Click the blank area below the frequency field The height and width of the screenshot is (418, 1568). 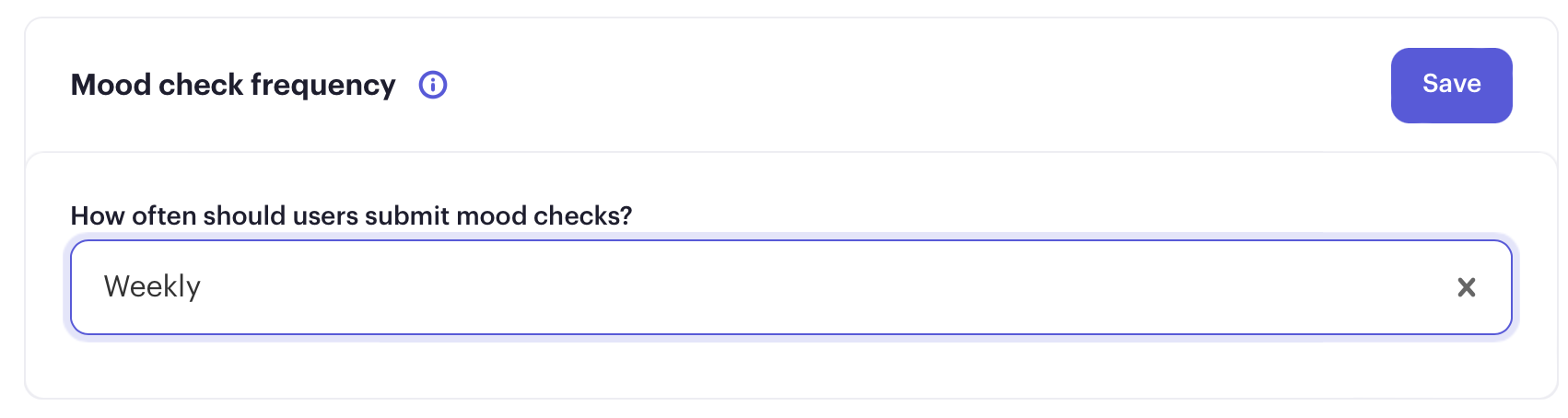click(x=790, y=368)
